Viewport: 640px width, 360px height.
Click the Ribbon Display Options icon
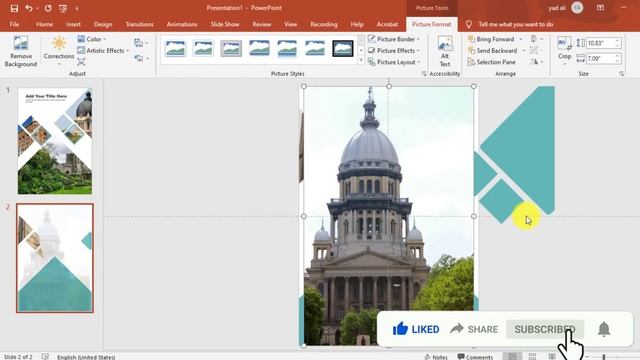point(600,8)
